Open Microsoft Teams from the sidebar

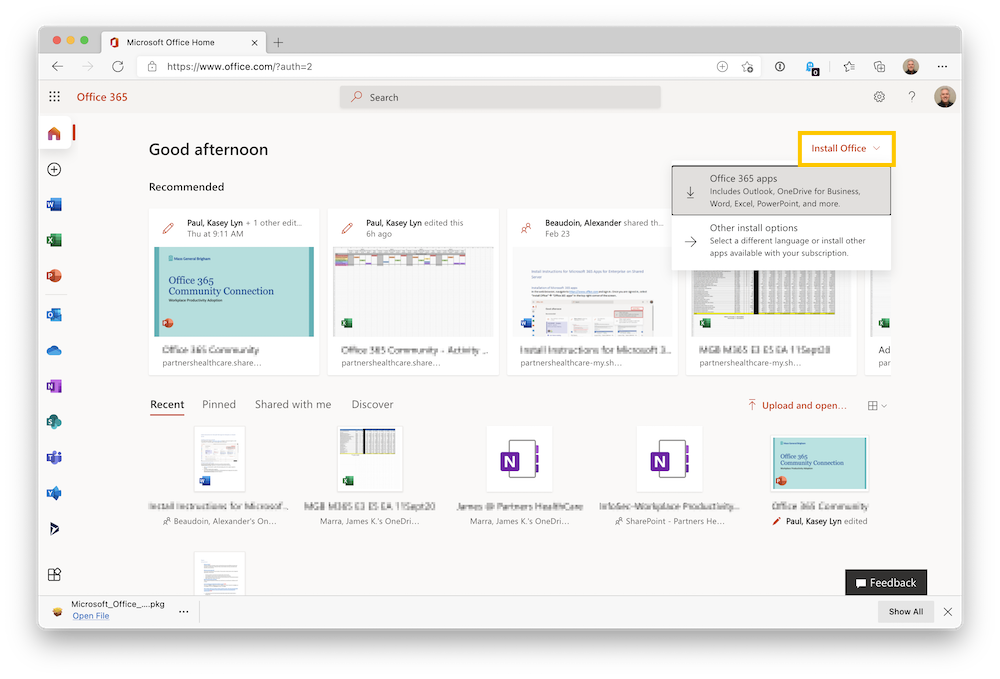point(54,457)
